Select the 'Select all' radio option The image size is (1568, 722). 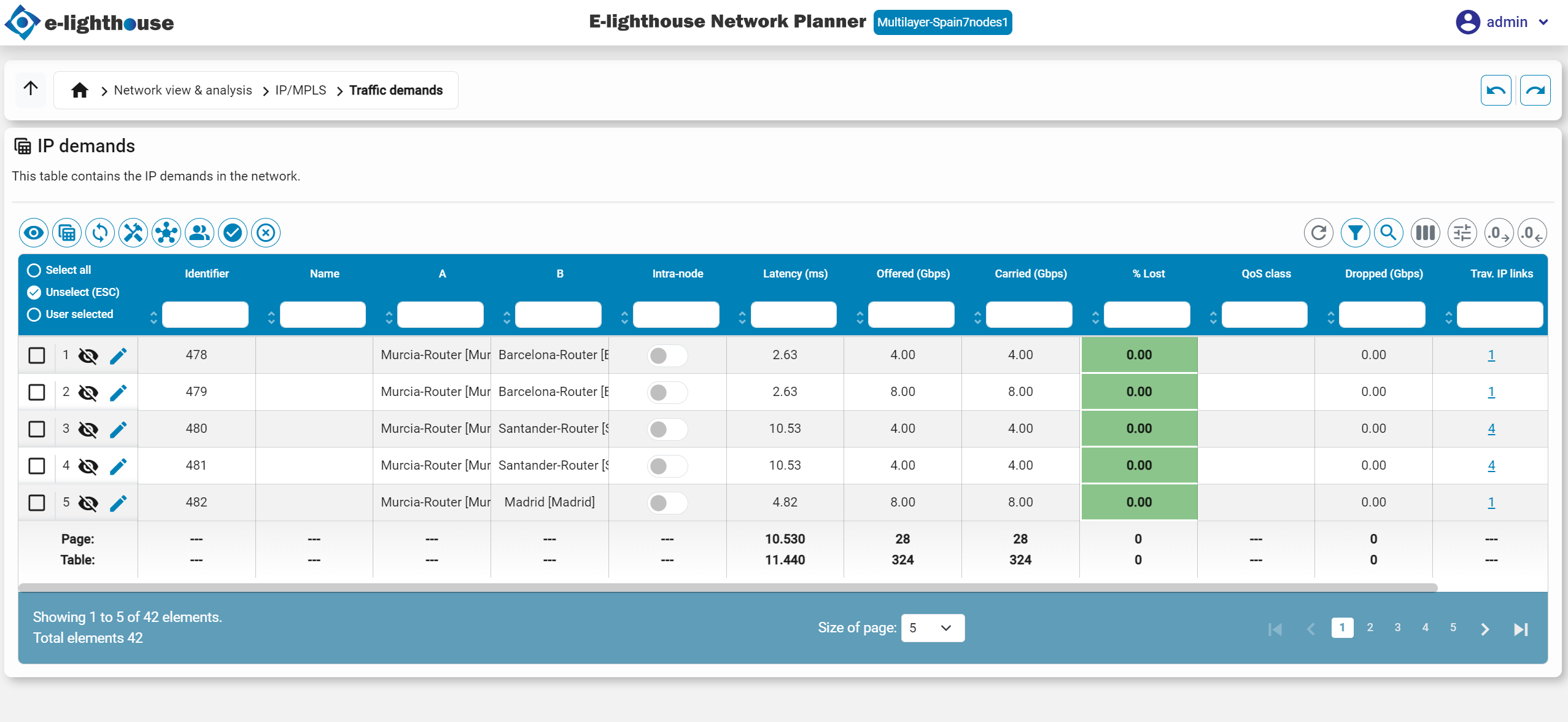(34, 270)
